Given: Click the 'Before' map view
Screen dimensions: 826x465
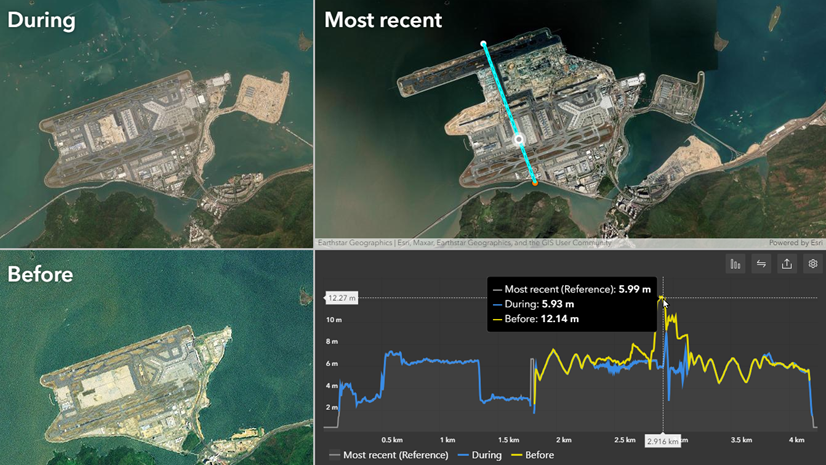Looking at the screenshot, I should click(x=156, y=358).
